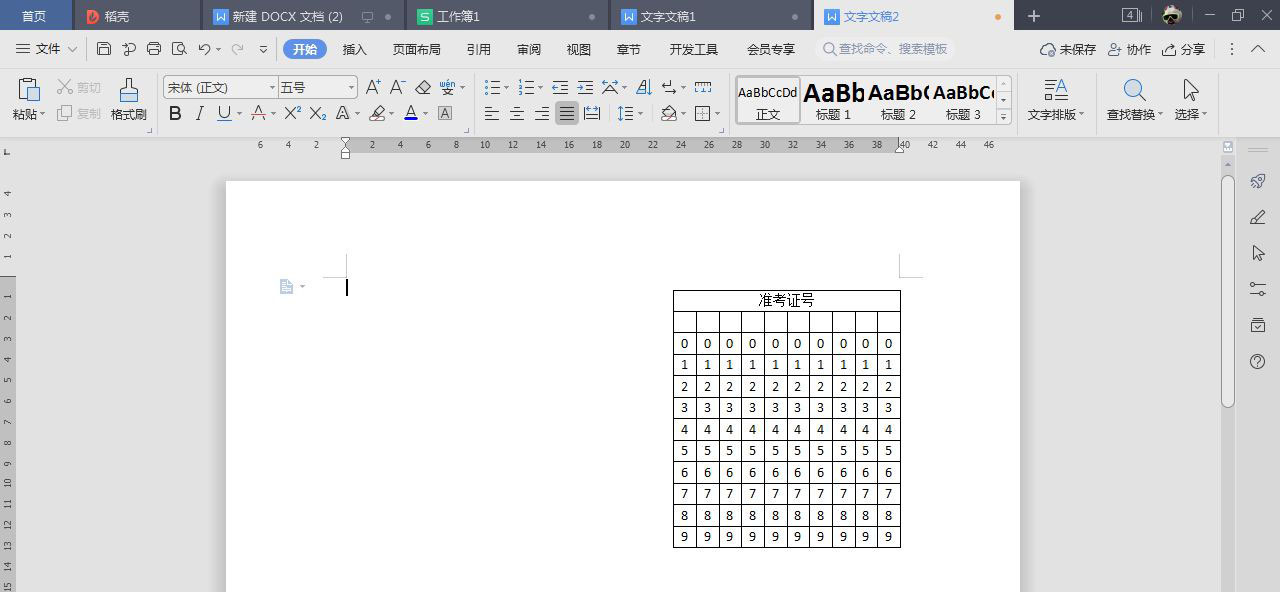This screenshot has width=1280, height=592.
Task: Decrease font size with A- icon
Action: pyautogui.click(x=398, y=88)
